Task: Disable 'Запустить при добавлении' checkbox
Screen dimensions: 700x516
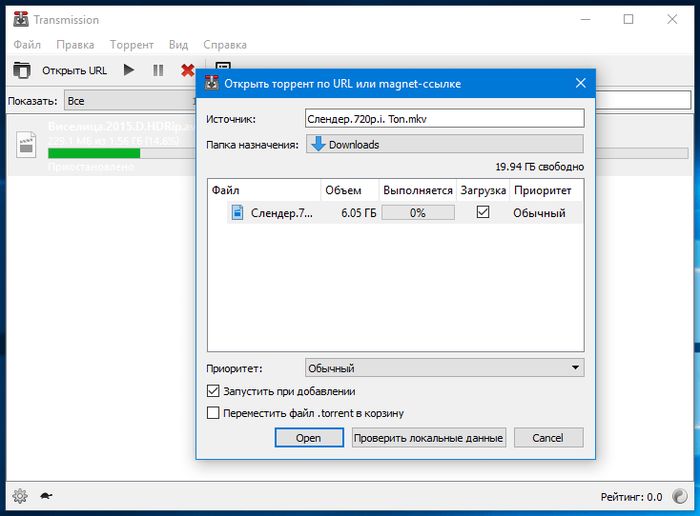Action: 213,391
